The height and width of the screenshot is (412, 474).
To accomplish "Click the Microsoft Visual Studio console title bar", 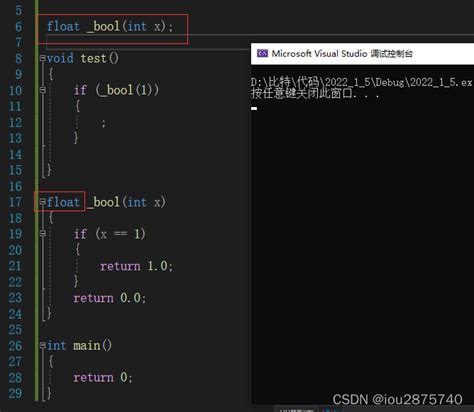I will (x=362, y=54).
